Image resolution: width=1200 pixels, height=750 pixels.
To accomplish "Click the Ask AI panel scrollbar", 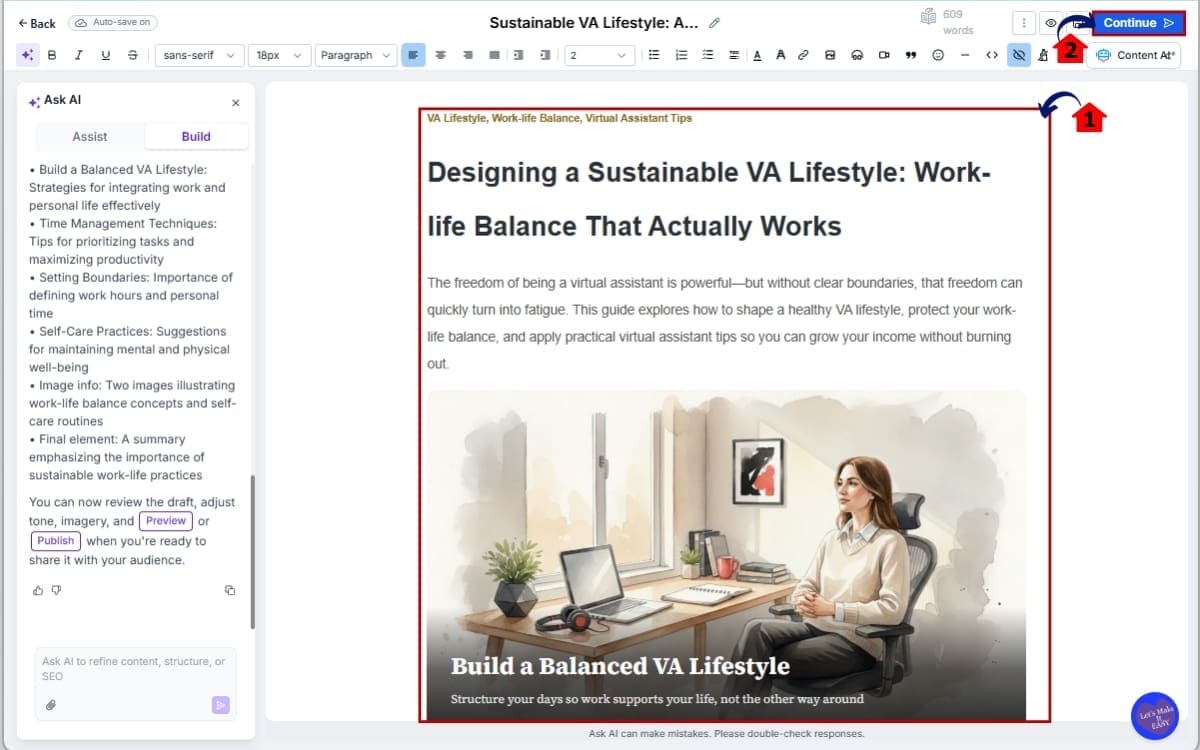I will [252, 552].
